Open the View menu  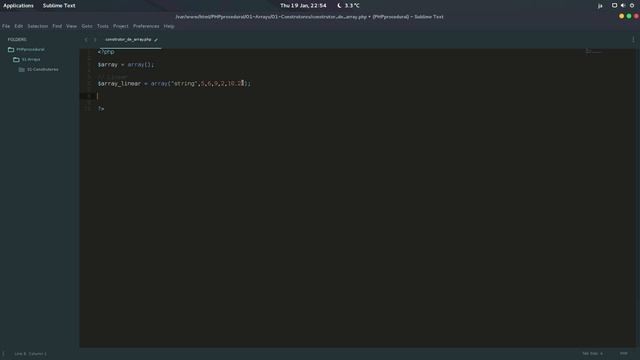pyautogui.click(x=71, y=26)
